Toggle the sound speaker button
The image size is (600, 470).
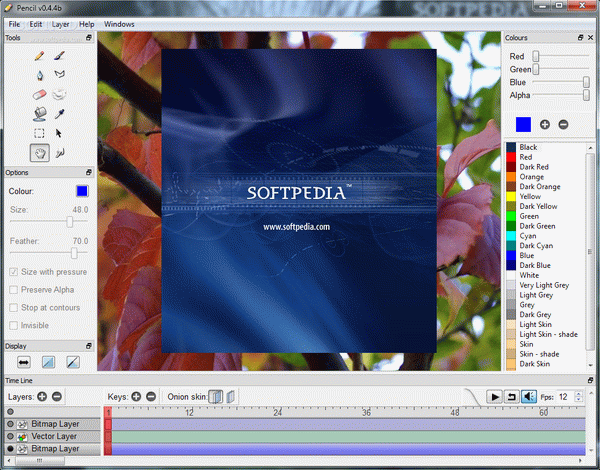coord(529,397)
